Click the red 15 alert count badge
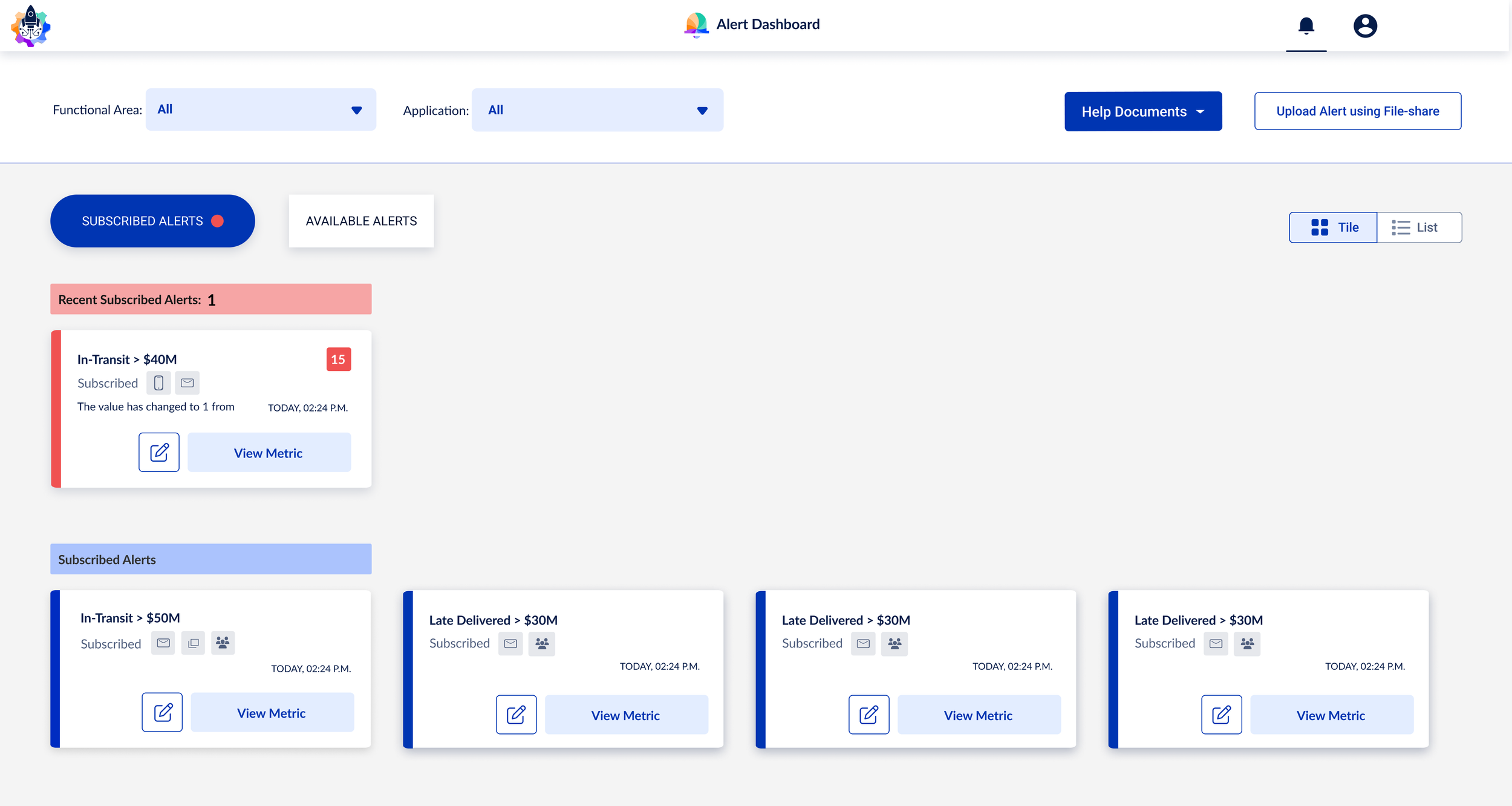Screen dimensions: 1512x806 click(339, 359)
